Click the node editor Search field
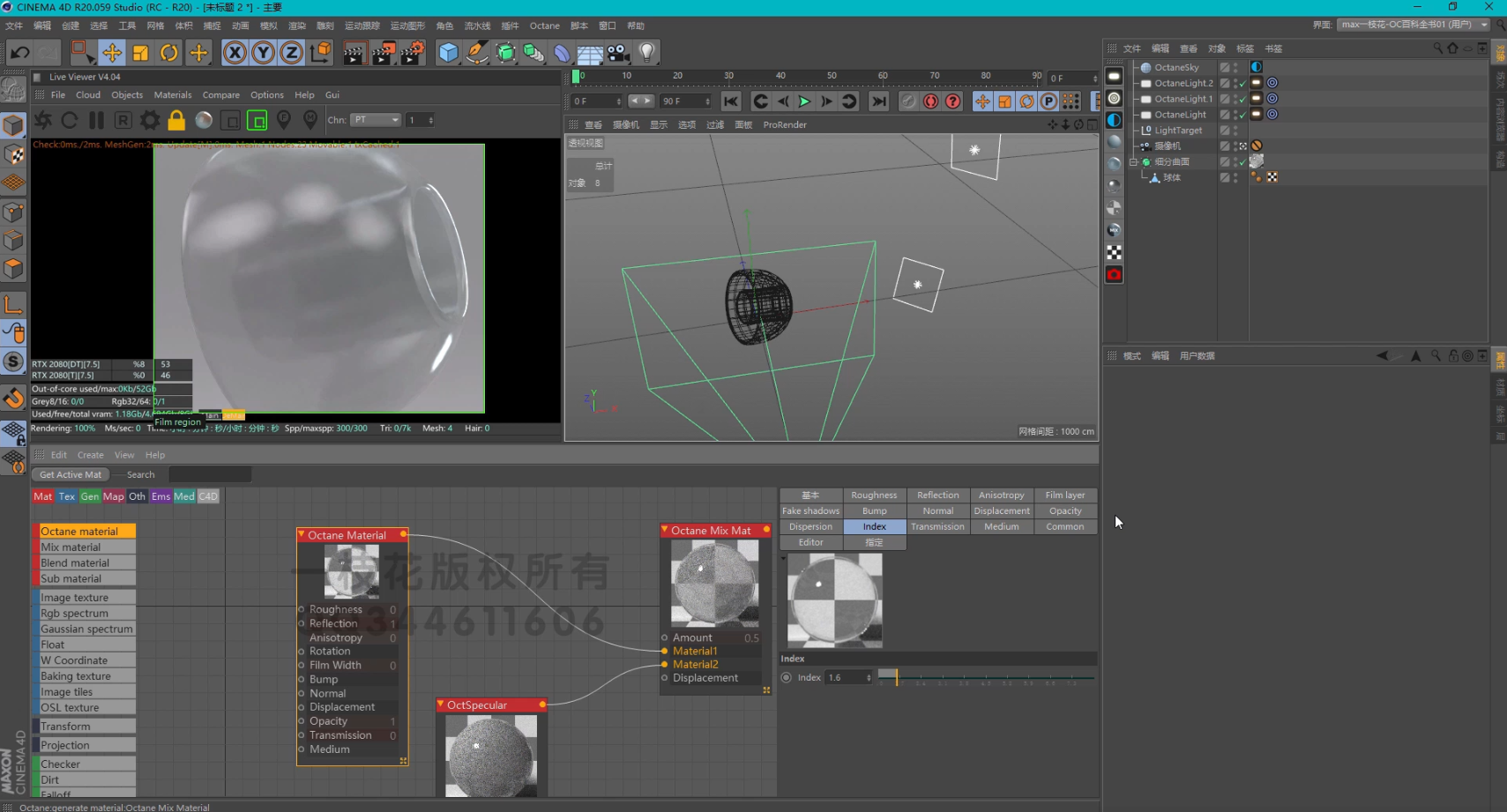 point(210,474)
